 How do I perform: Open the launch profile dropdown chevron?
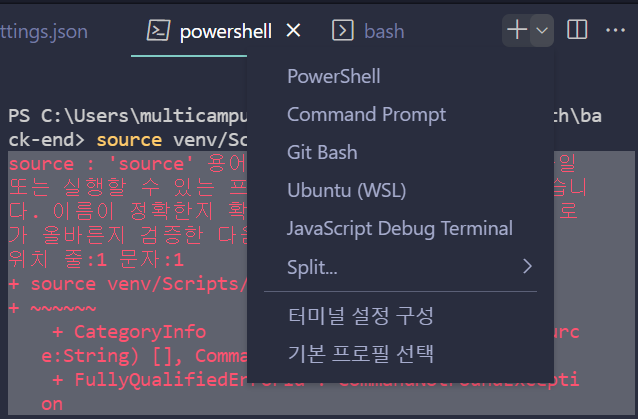tap(542, 30)
